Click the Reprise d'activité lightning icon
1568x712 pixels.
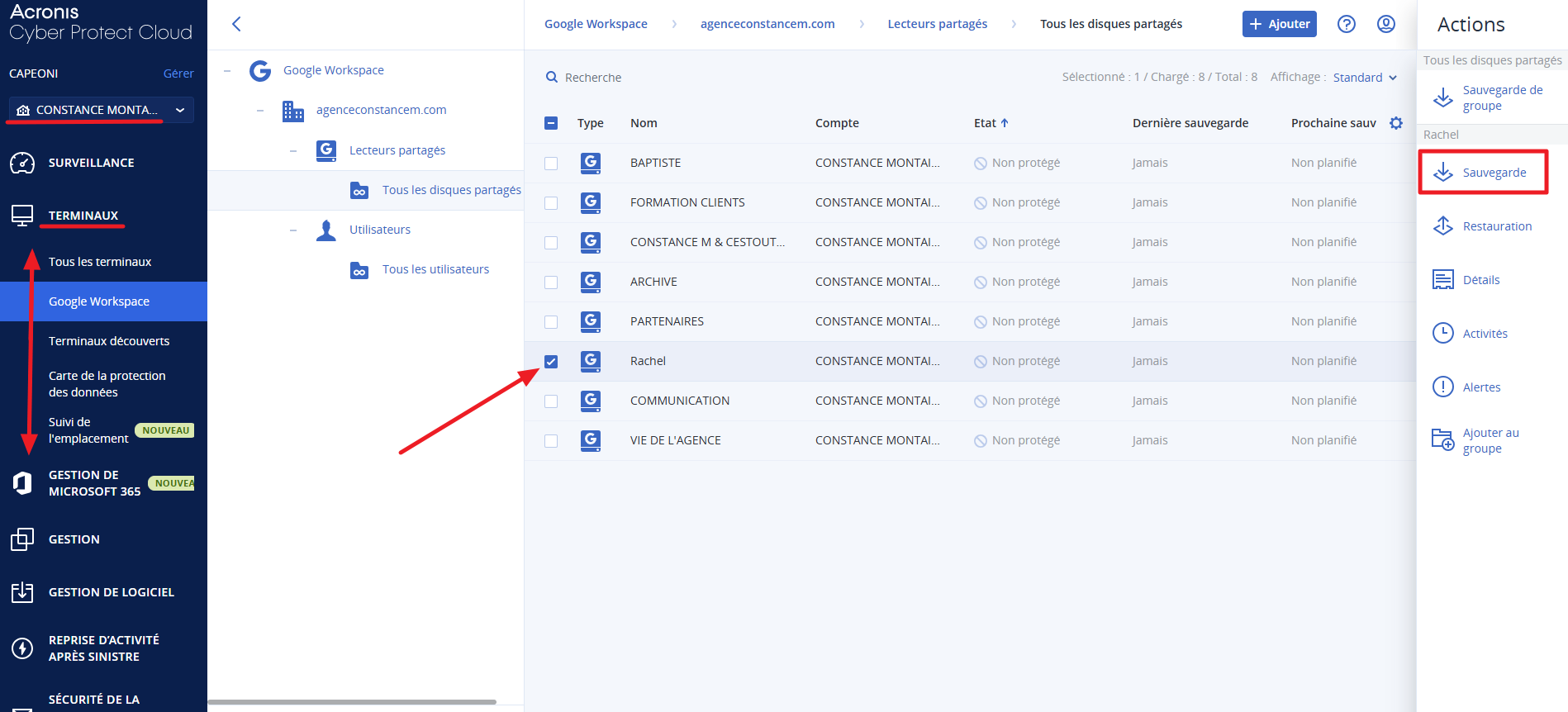[22, 648]
